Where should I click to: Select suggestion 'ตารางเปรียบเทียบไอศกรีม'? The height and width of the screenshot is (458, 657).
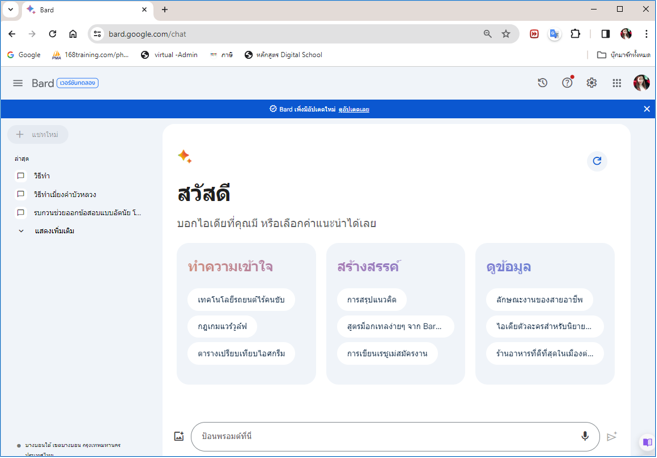point(241,353)
